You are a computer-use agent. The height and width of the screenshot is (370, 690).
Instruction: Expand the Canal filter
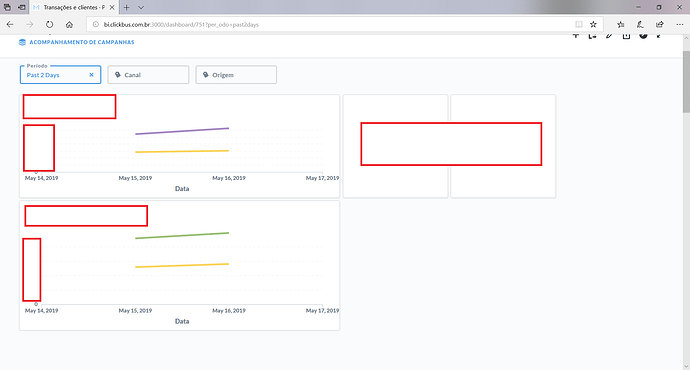pos(148,75)
